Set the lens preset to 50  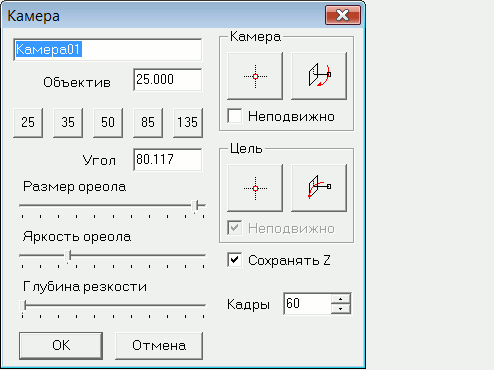click(108, 122)
